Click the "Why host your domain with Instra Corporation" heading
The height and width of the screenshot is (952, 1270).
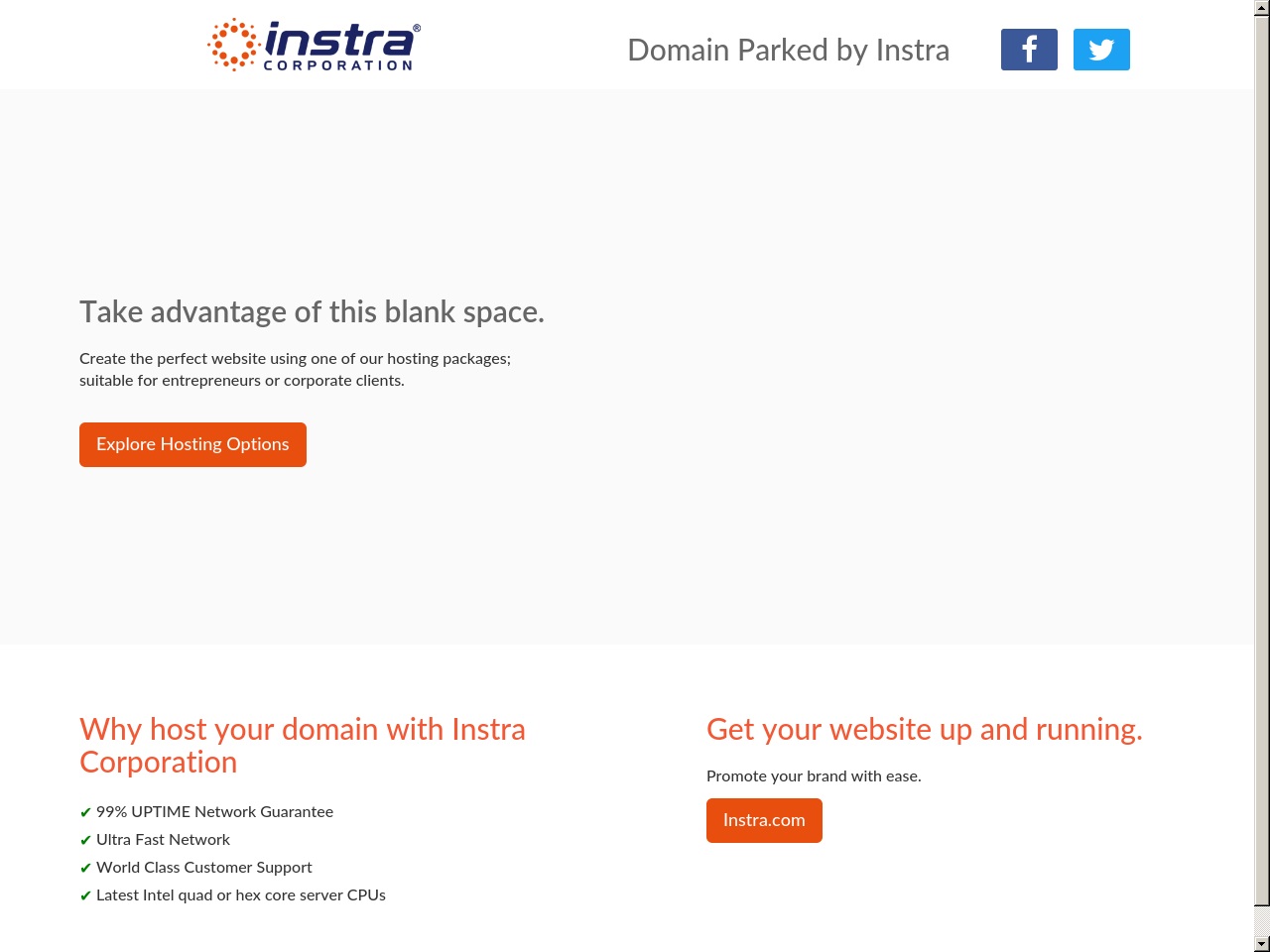[x=303, y=746]
